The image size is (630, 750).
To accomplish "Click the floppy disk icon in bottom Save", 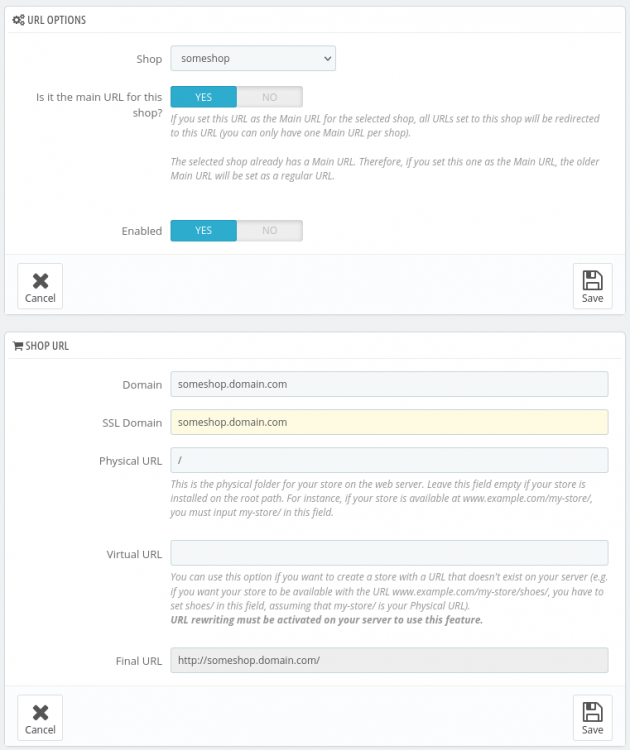I will [592, 712].
